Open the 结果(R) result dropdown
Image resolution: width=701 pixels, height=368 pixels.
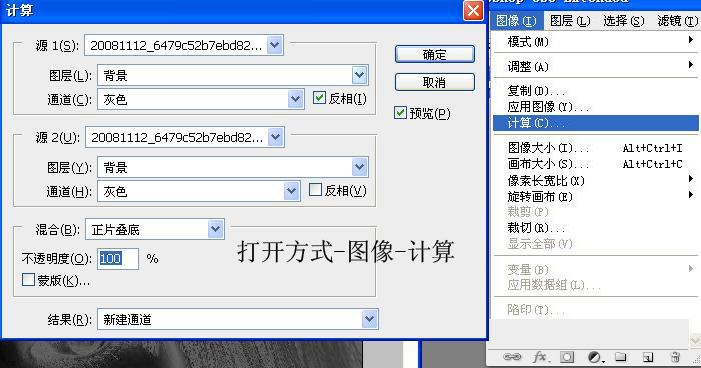point(369,319)
